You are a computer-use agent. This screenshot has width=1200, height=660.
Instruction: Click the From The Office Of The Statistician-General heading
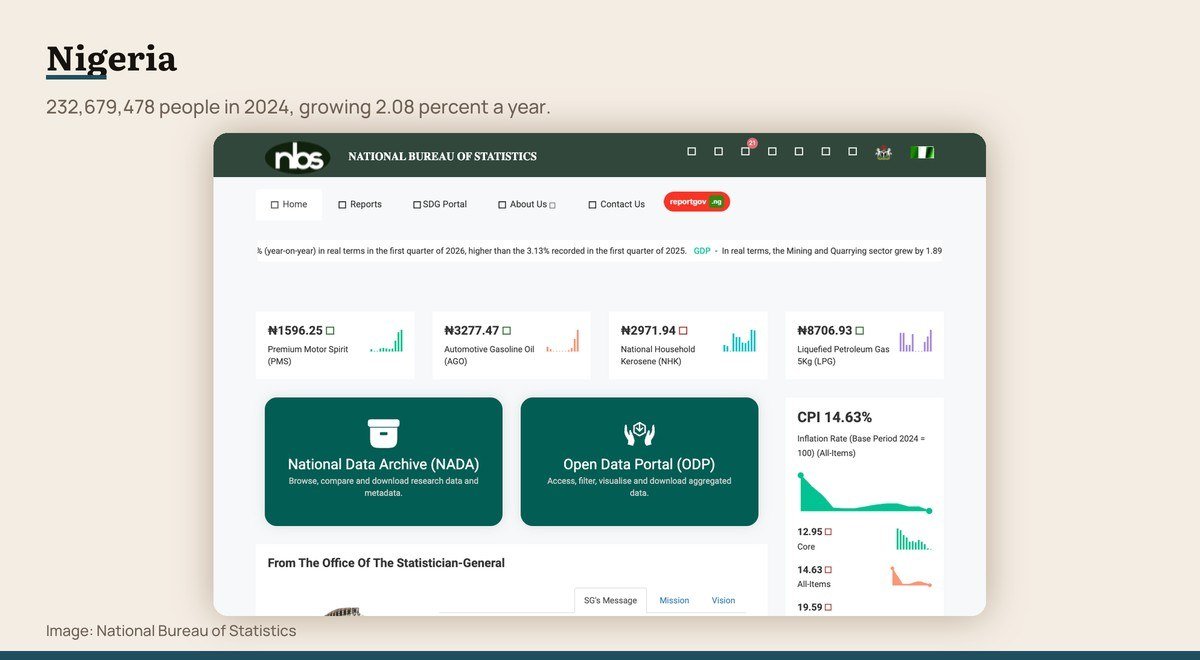coord(386,563)
